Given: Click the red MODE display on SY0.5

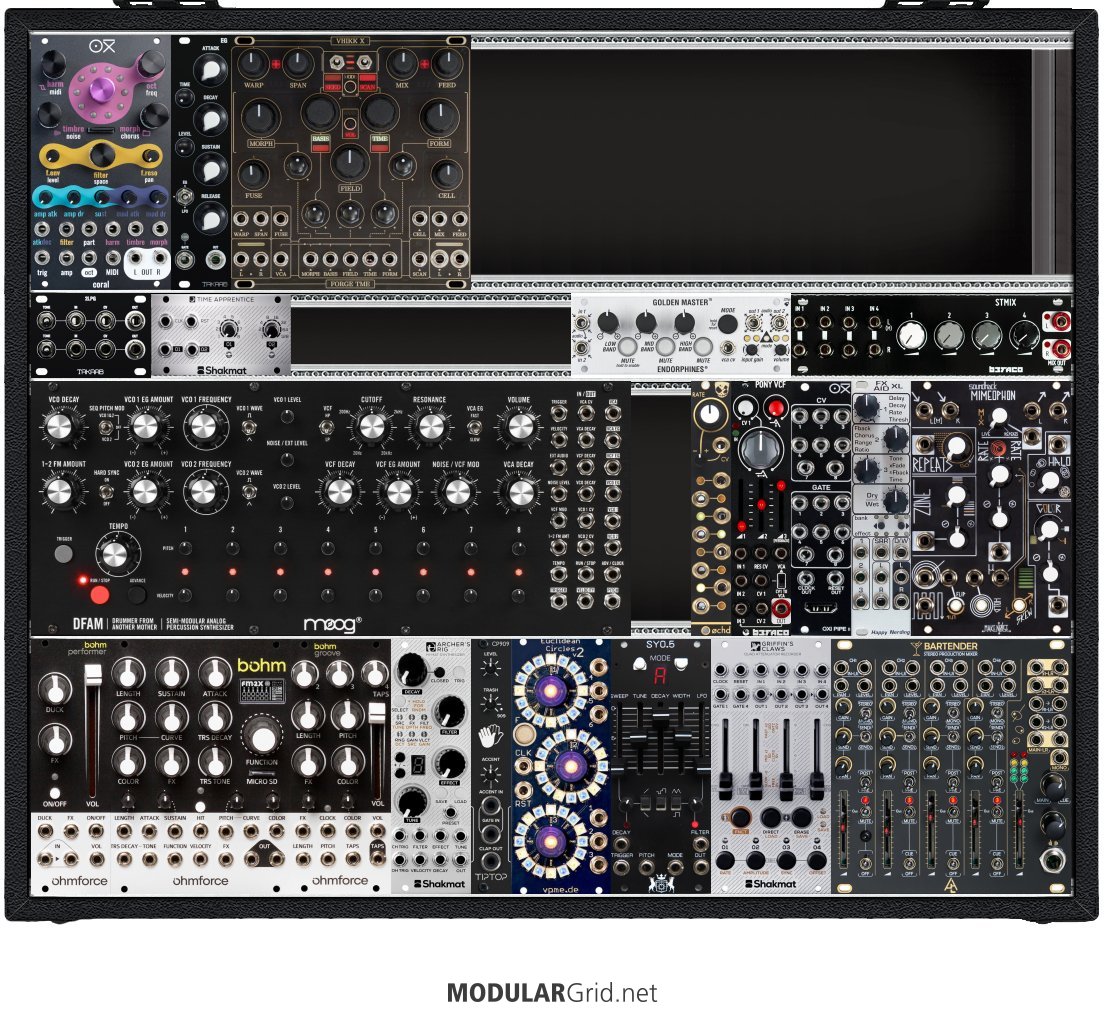Looking at the screenshot, I should click(x=660, y=675).
